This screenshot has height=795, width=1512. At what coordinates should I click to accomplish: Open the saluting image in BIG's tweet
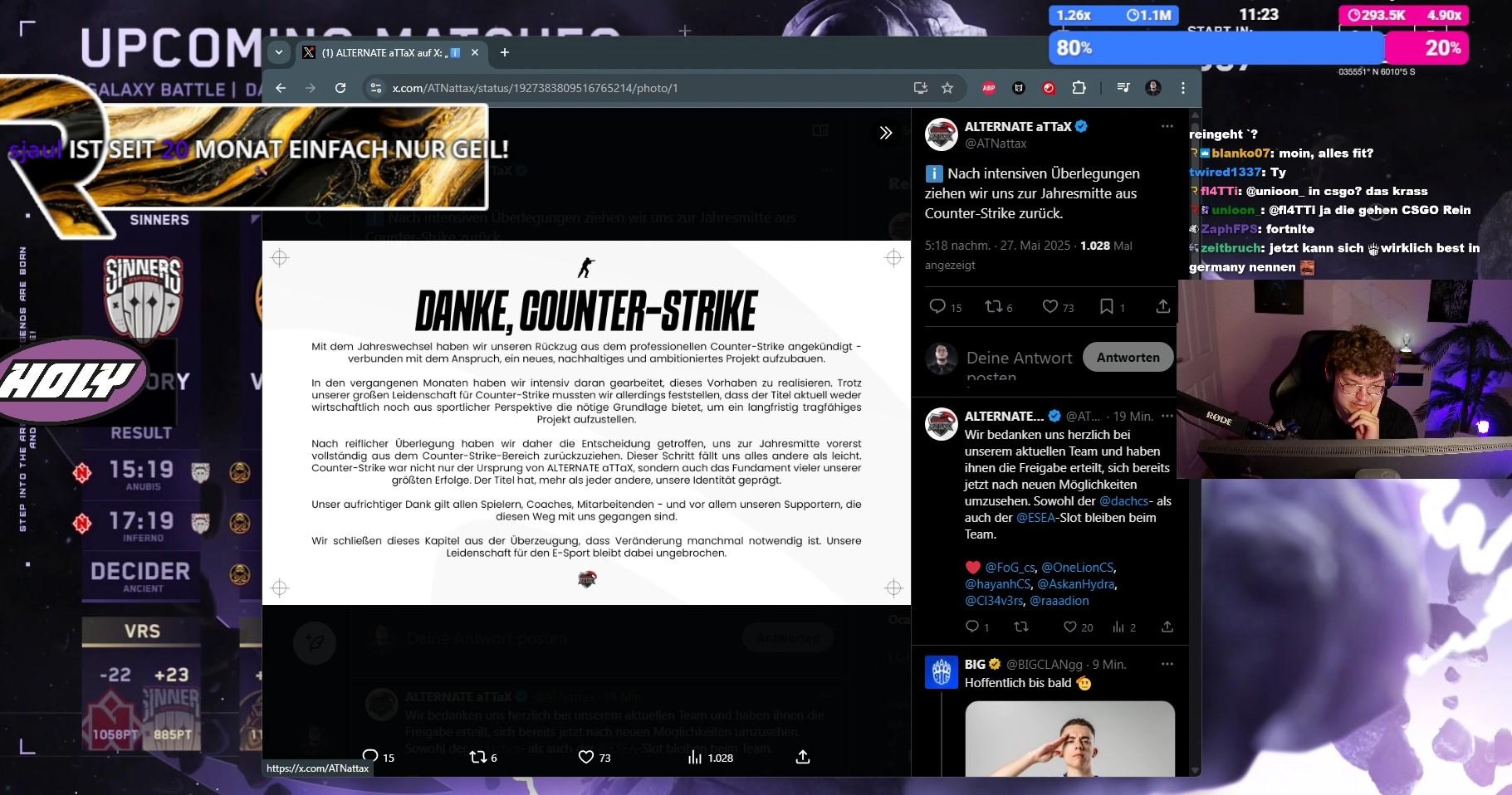pyautogui.click(x=1069, y=739)
